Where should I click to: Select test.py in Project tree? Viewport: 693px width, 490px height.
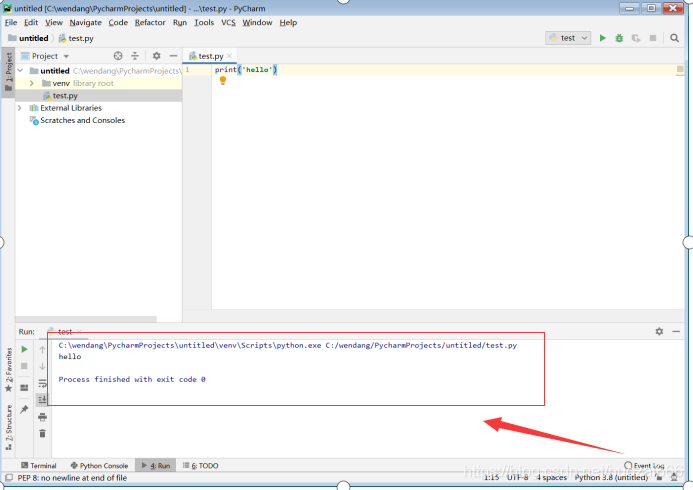65,95
